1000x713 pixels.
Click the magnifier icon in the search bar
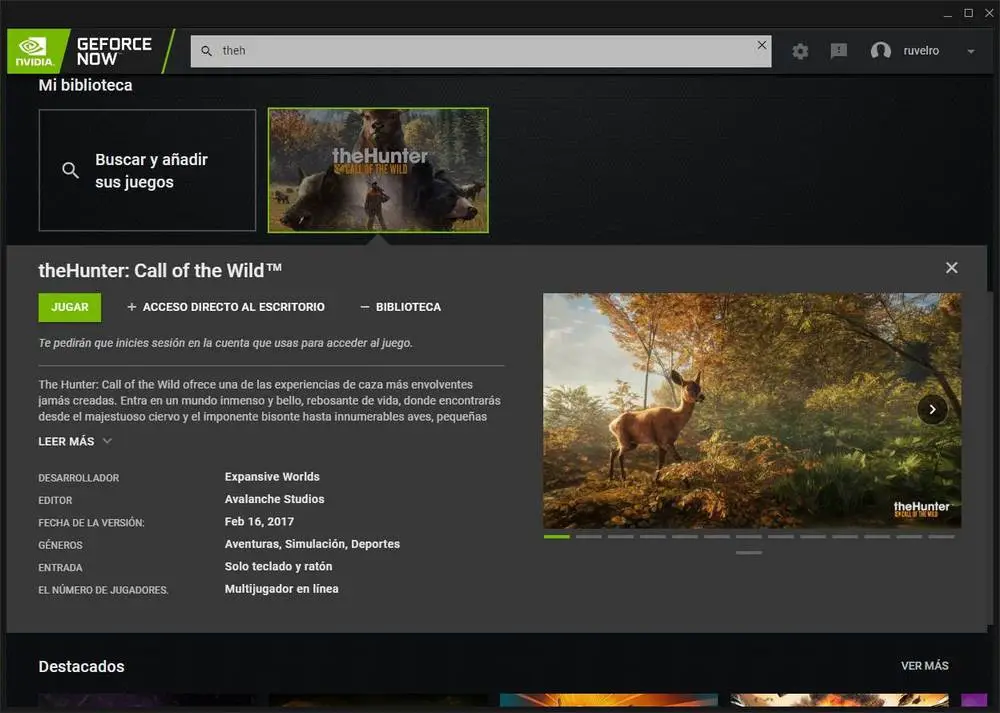[207, 51]
